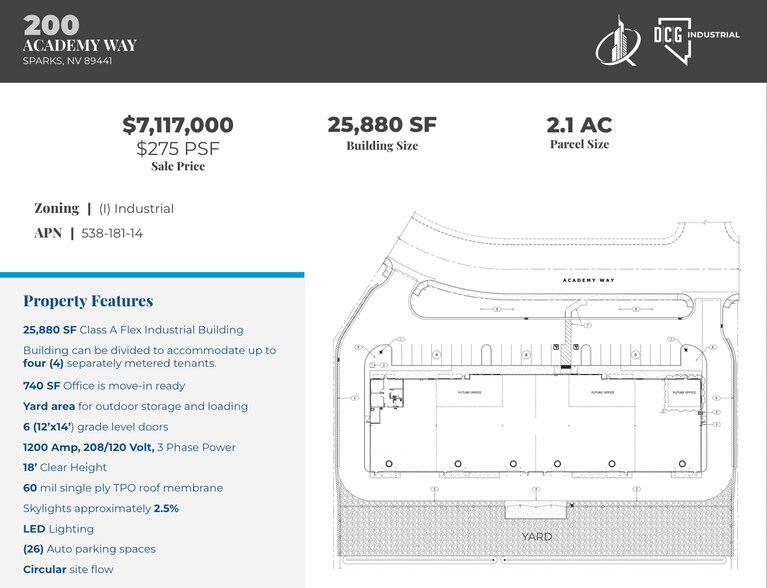Click the 2.1 AC parcel size heading

[579, 125]
